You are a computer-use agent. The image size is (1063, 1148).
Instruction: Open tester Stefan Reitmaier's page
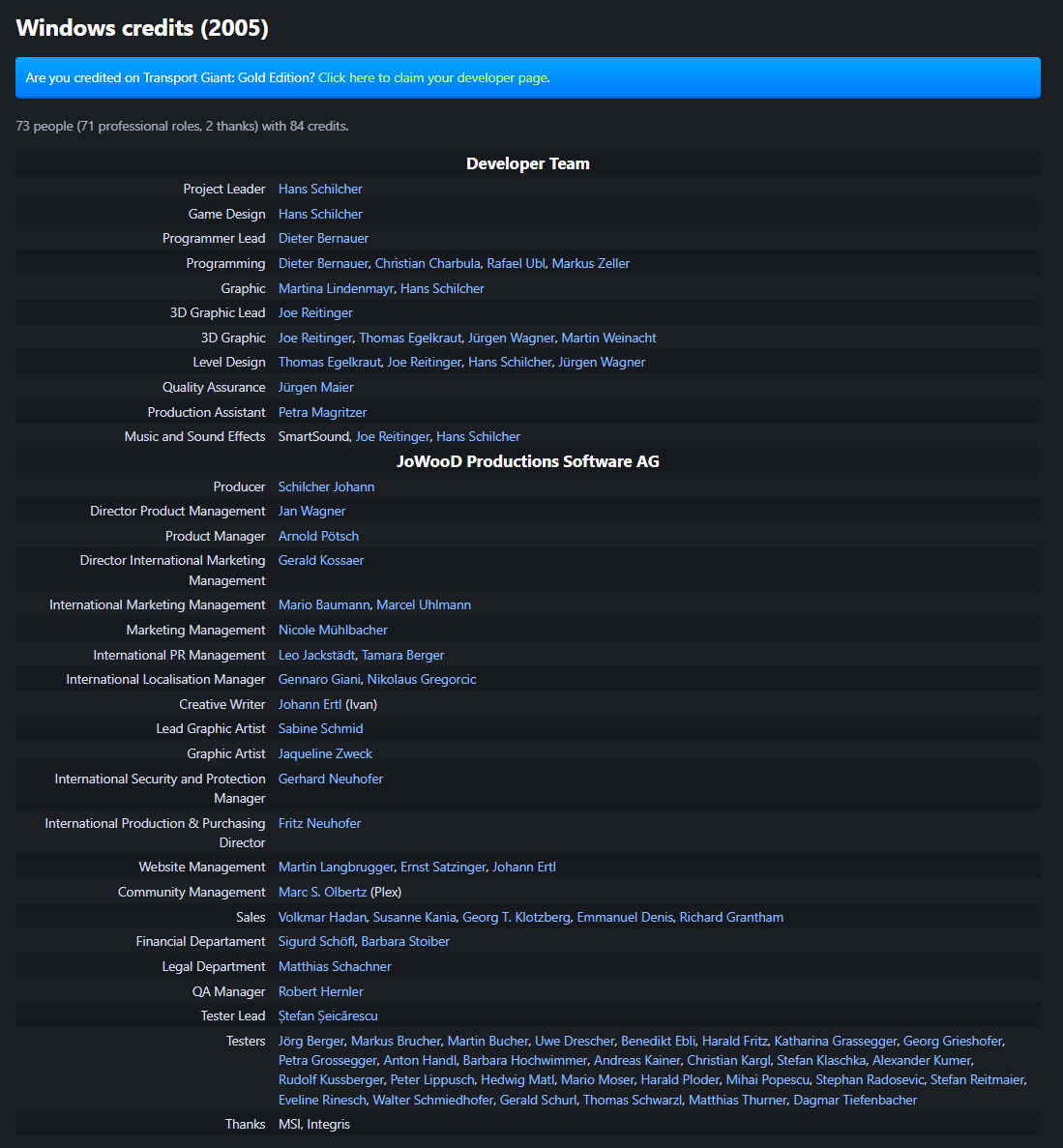tap(978, 1080)
